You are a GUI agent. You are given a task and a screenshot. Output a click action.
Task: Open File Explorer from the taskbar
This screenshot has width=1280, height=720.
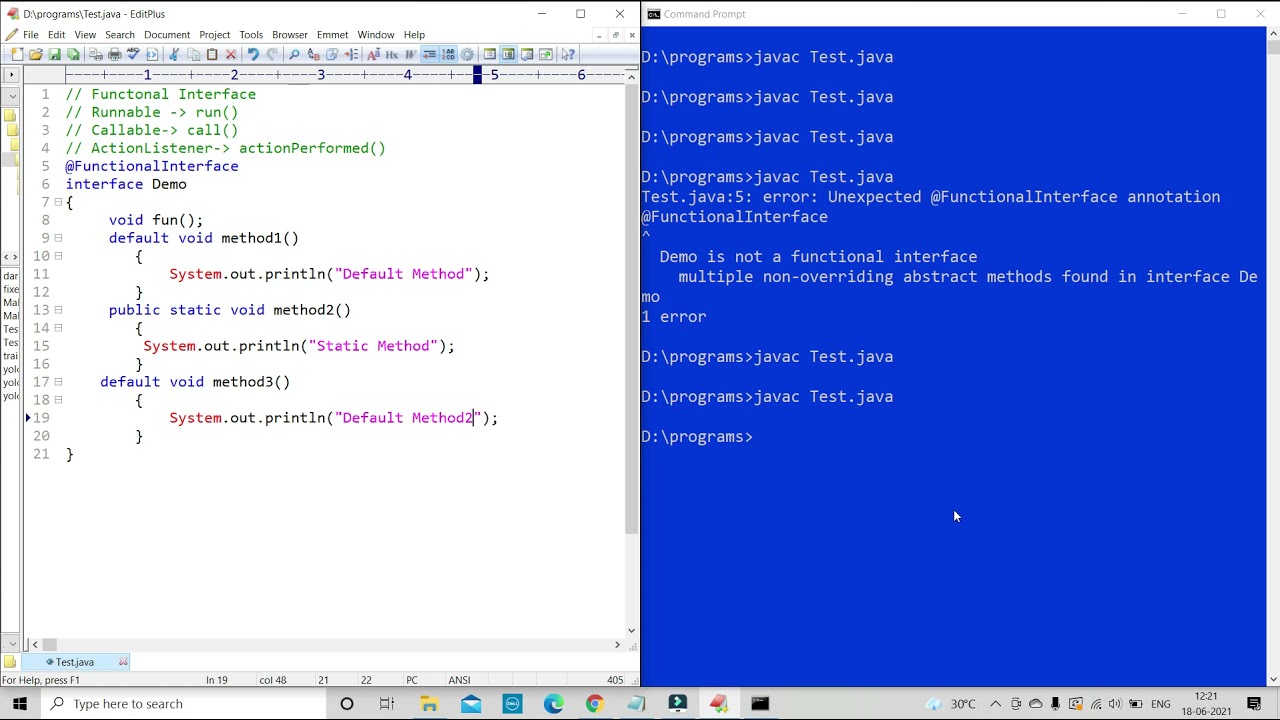(x=429, y=704)
